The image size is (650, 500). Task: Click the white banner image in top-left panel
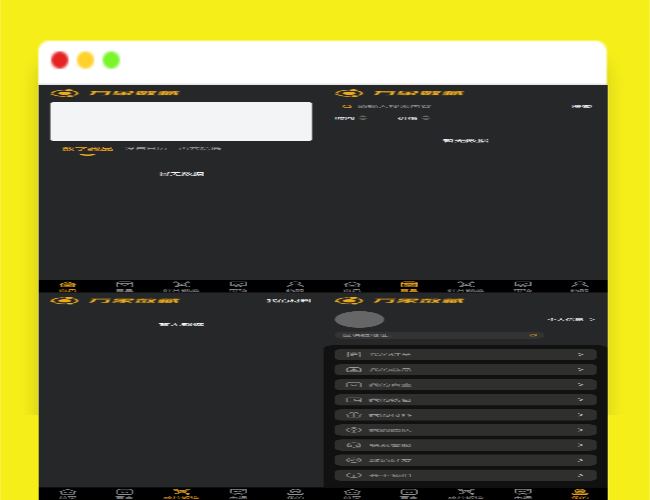point(181,121)
